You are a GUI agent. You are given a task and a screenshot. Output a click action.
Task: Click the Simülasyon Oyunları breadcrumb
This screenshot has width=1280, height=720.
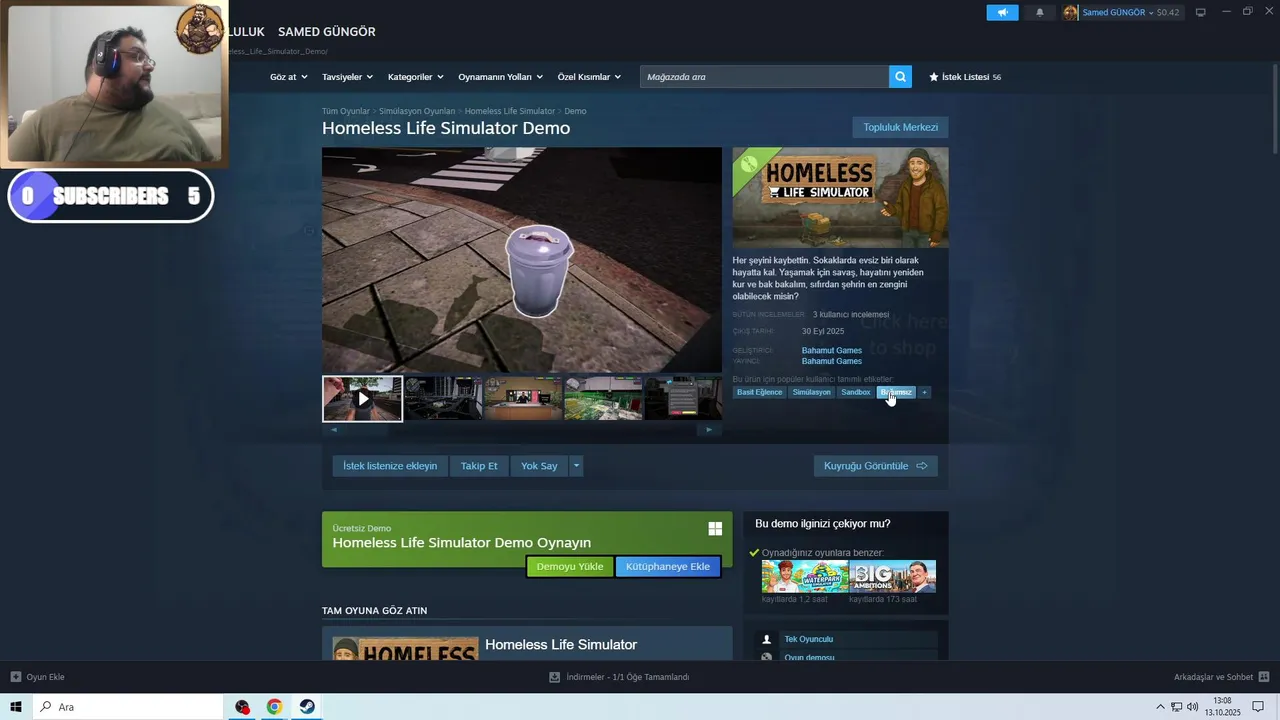coord(417,111)
